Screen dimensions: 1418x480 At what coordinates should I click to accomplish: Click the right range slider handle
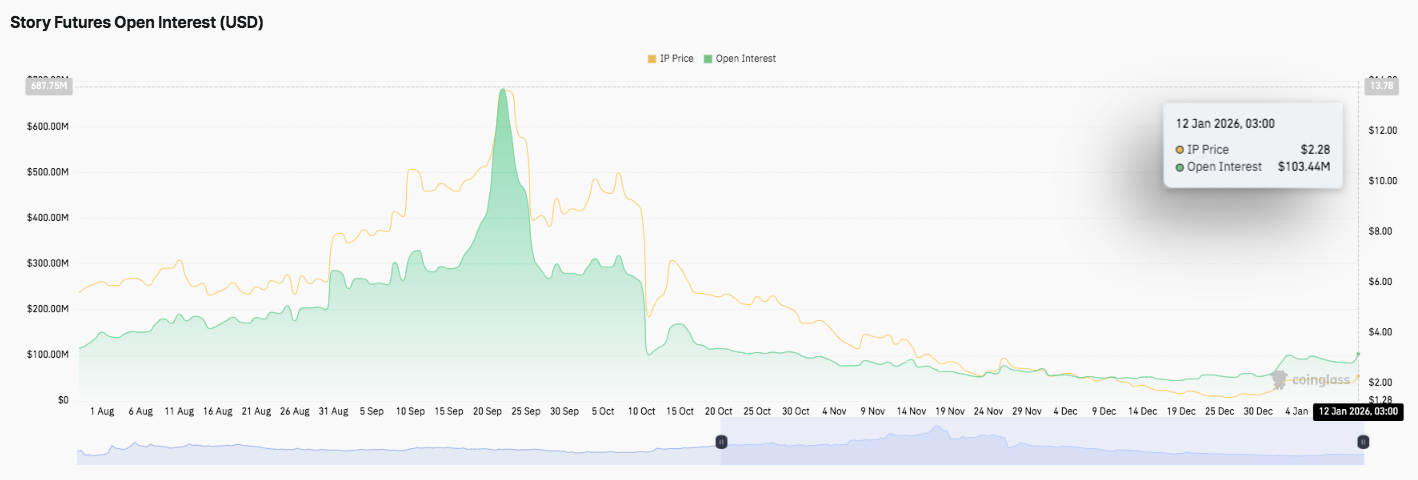coord(1362,441)
